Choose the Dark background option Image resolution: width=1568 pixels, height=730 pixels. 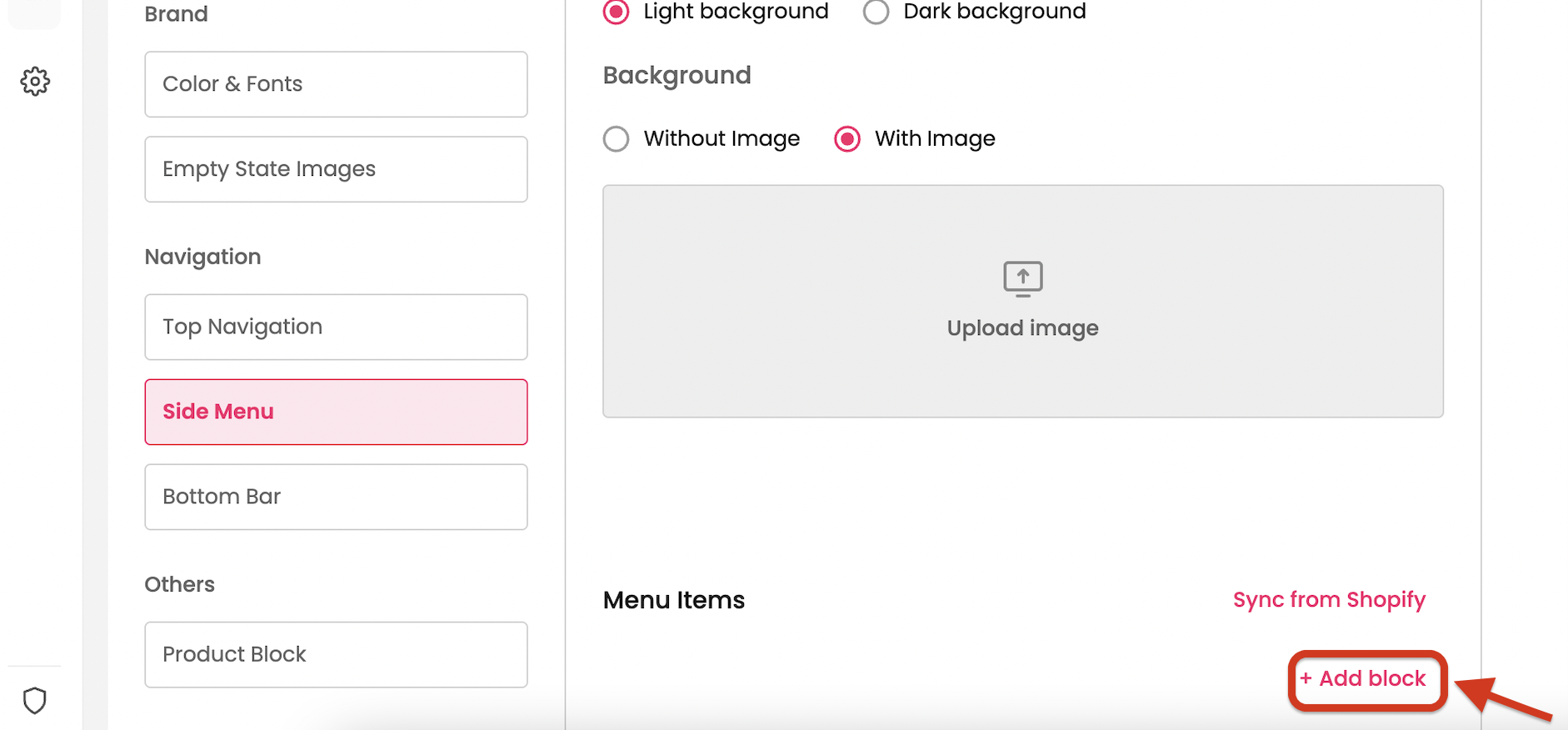(x=876, y=12)
